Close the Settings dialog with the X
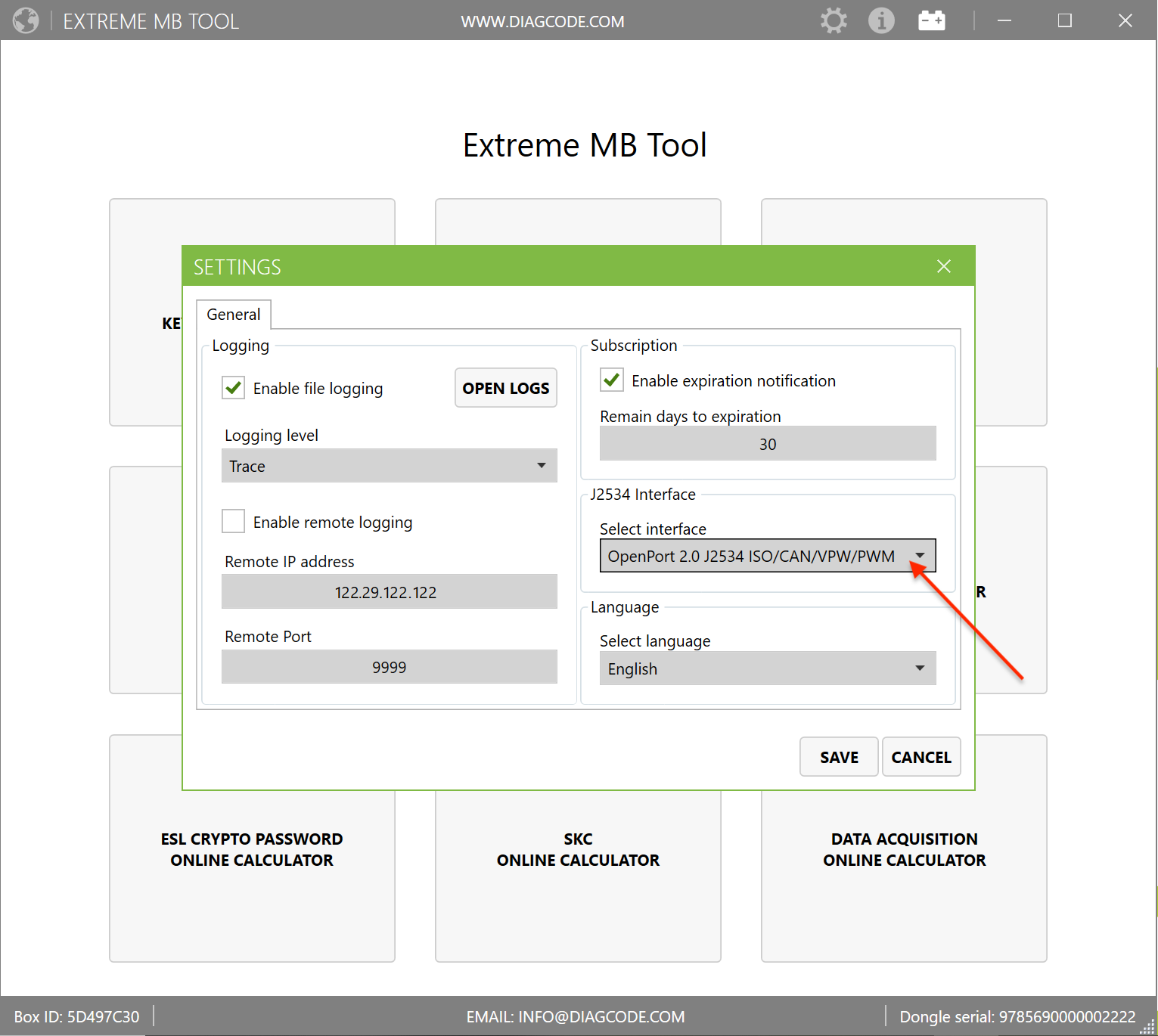The image size is (1158, 1036). pyautogui.click(x=944, y=266)
